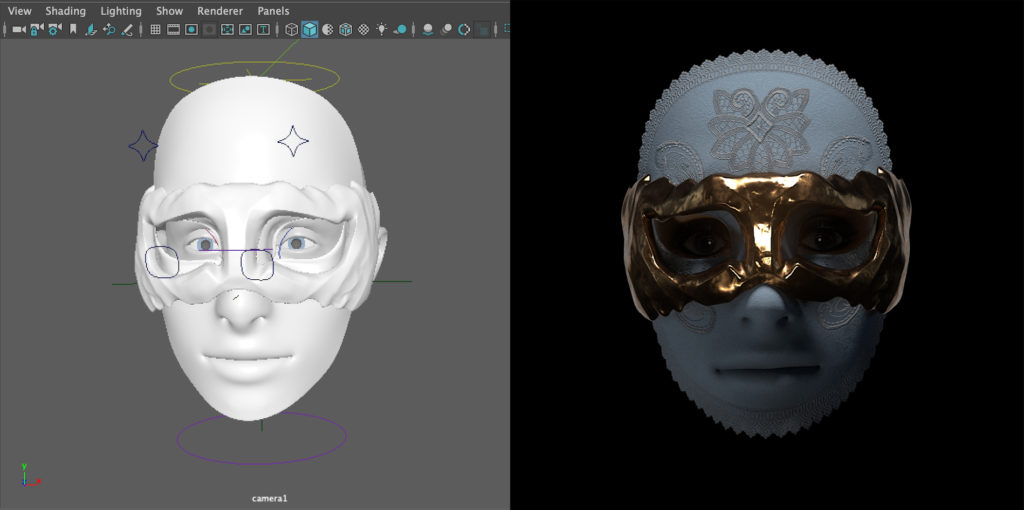This screenshot has width=1024, height=510.
Task: Select the left rounded-square eye control
Action: tap(162, 262)
